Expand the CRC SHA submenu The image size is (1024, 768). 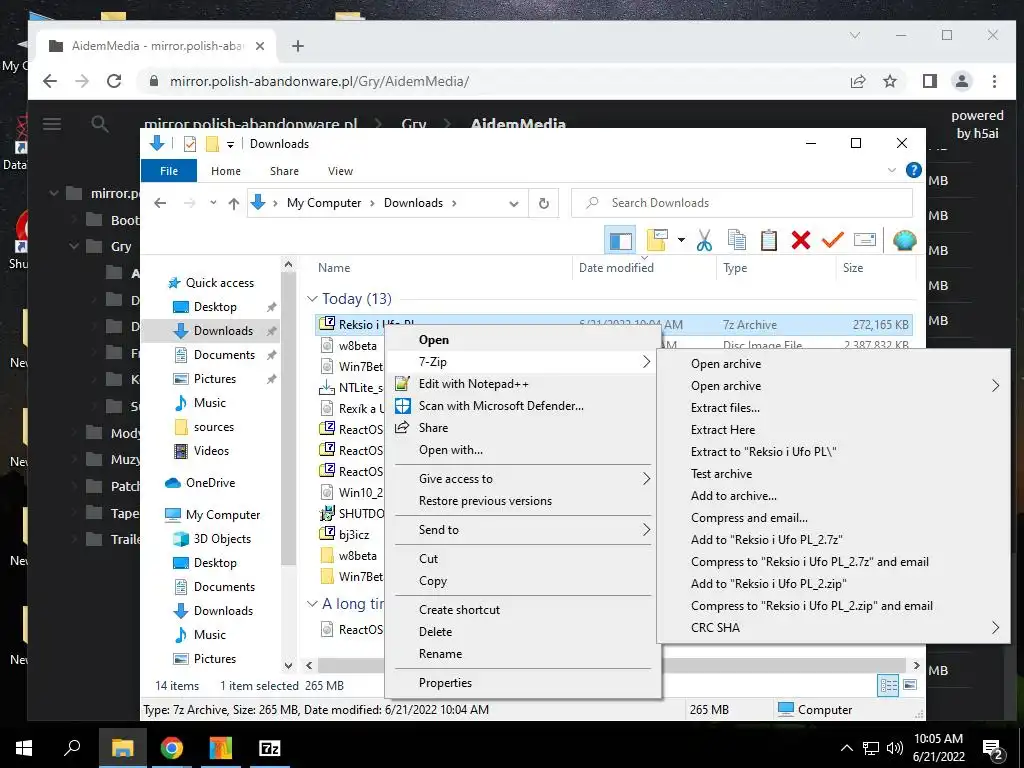tap(833, 628)
